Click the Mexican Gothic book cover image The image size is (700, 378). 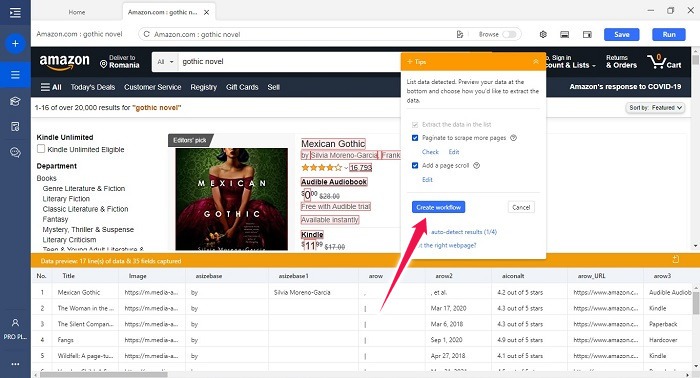click(x=232, y=199)
